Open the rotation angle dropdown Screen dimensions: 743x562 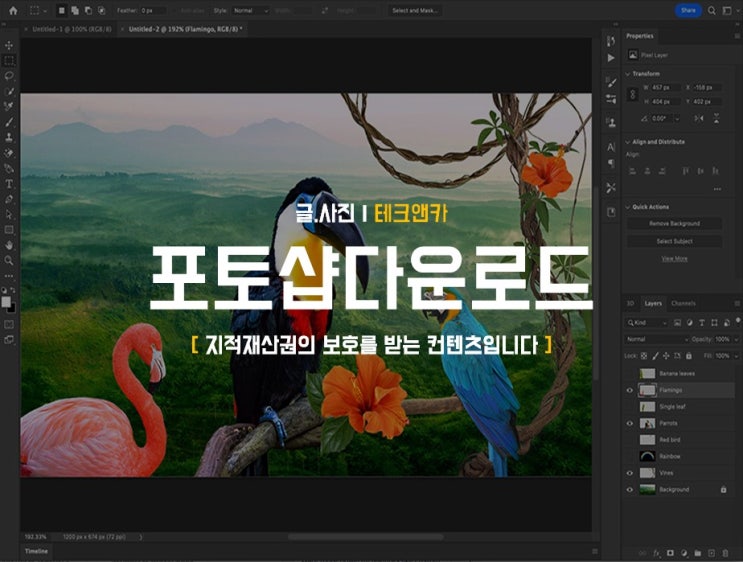click(678, 118)
